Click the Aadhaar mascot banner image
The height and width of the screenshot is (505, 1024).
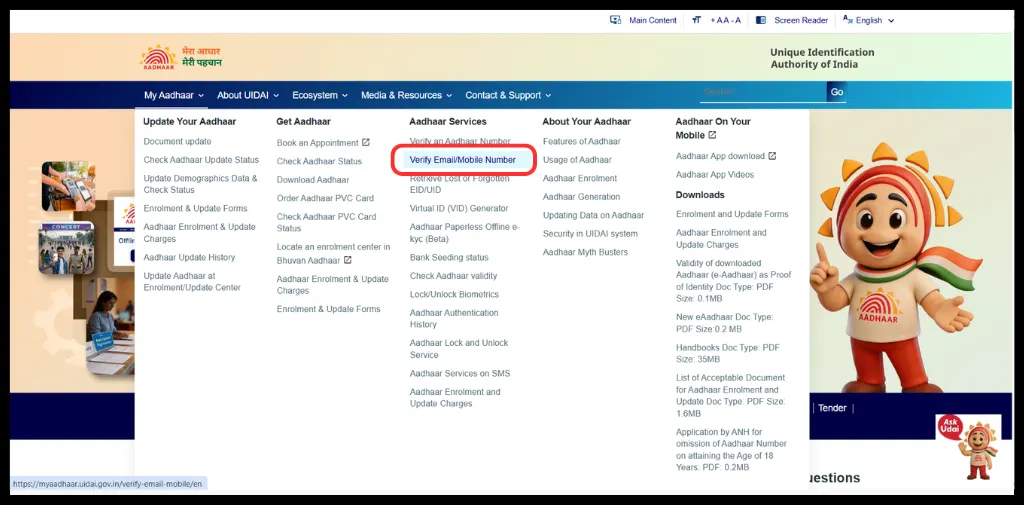[x=896, y=268]
